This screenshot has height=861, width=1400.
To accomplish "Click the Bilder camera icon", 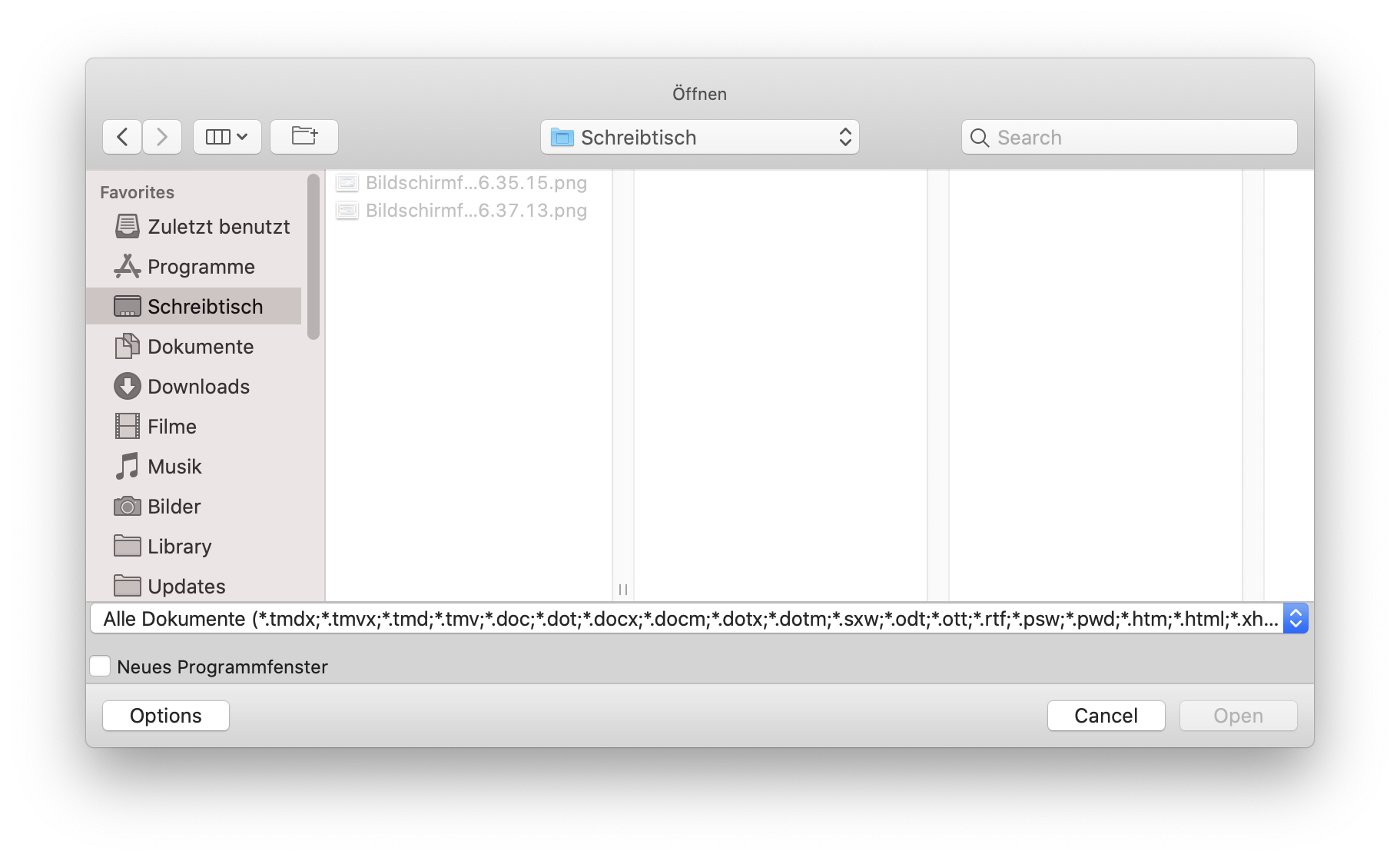I will [128, 507].
